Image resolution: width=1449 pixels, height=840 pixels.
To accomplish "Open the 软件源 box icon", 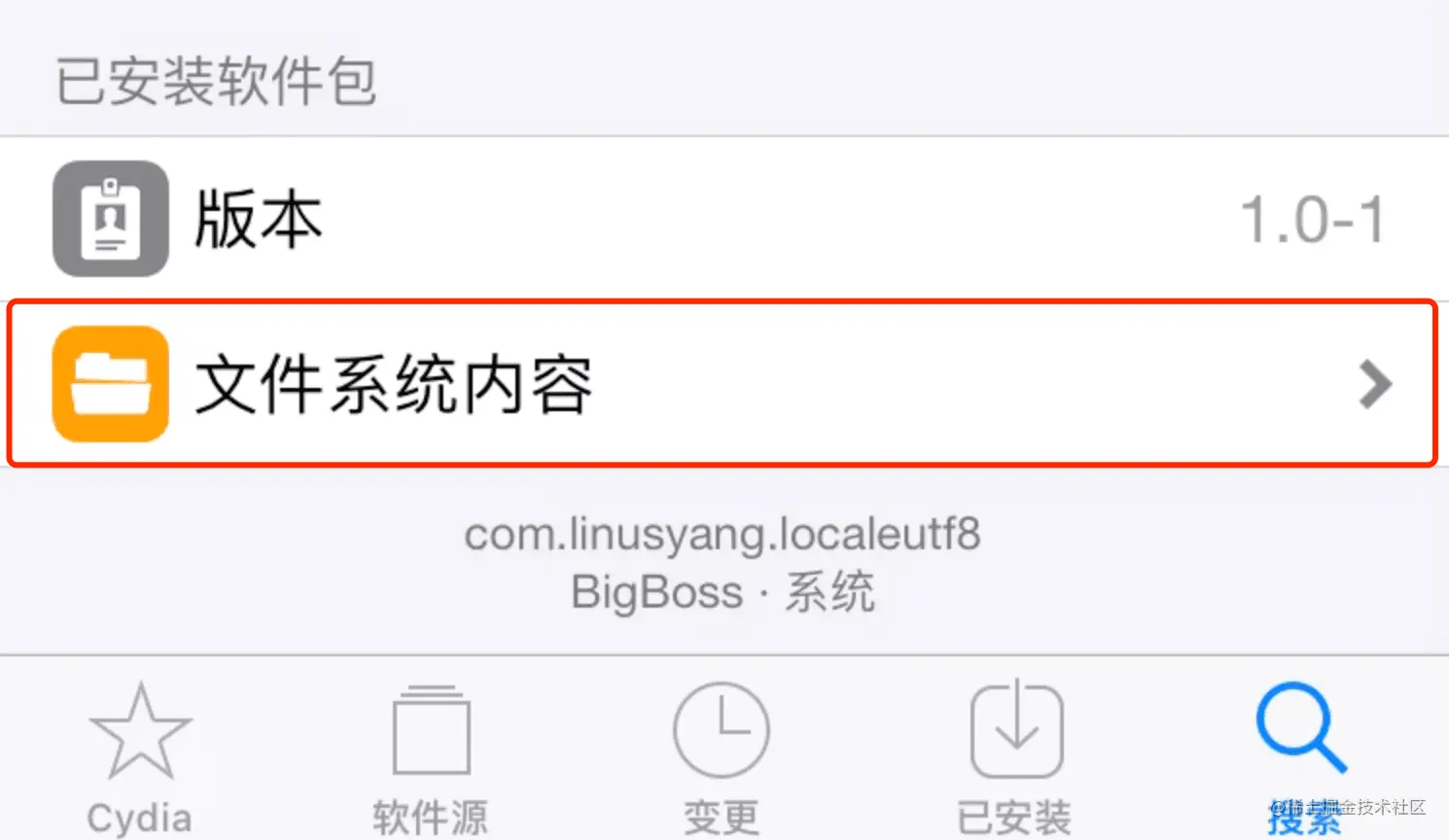I will click(x=432, y=730).
